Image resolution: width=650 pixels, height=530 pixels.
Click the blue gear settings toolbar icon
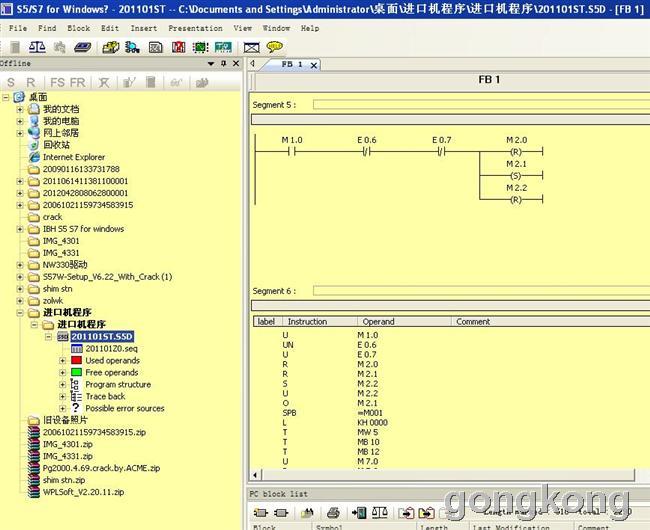pos(132,47)
